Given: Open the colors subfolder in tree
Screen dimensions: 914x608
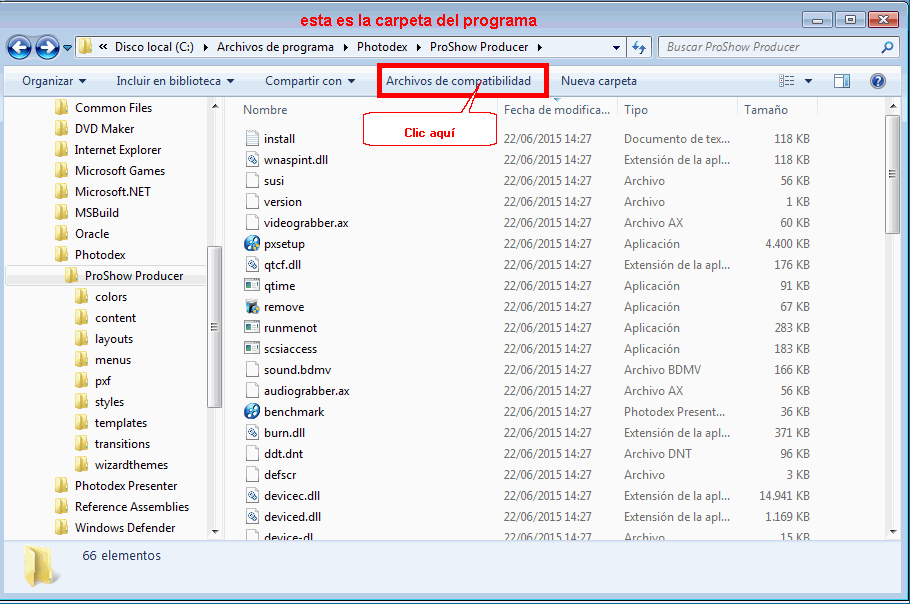Looking at the screenshot, I should (101, 297).
